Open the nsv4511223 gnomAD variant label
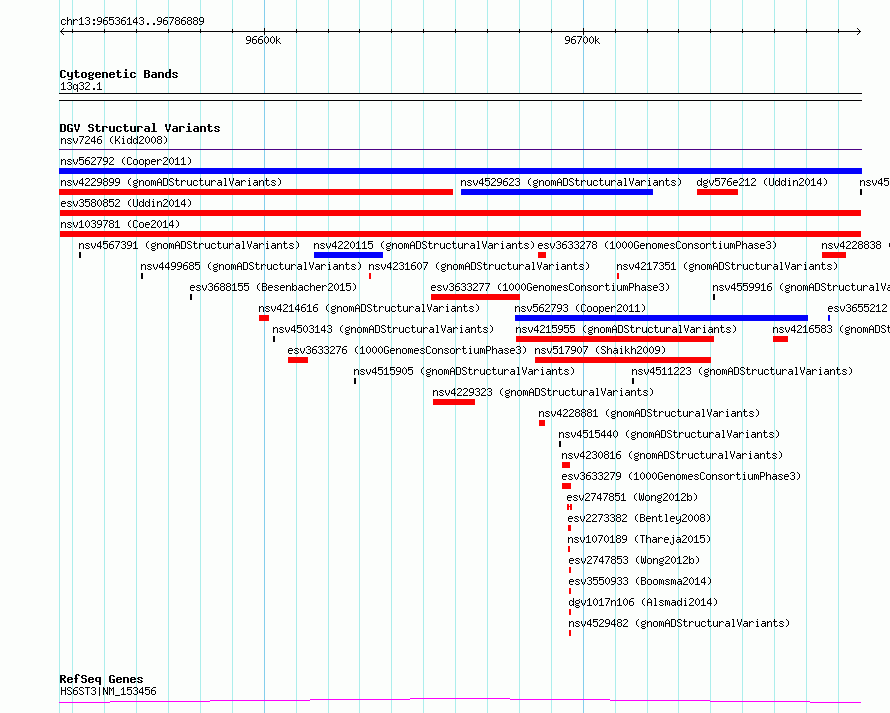The height and width of the screenshot is (713, 890). tap(742, 371)
